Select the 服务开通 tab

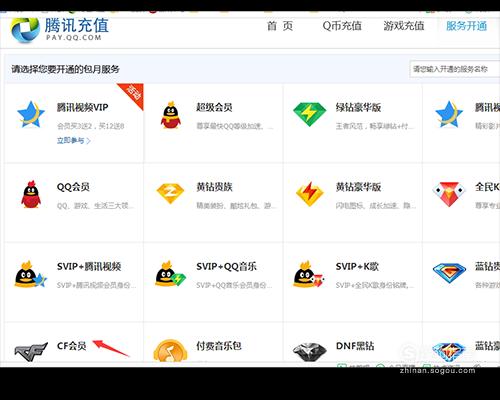[x=467, y=26]
